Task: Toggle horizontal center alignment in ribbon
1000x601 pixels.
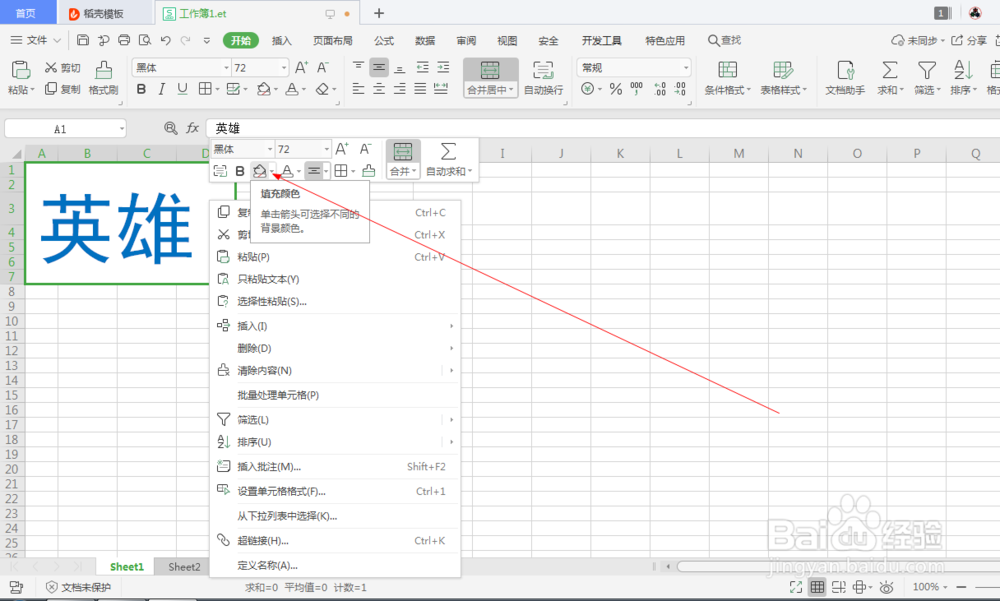Action: (379, 89)
